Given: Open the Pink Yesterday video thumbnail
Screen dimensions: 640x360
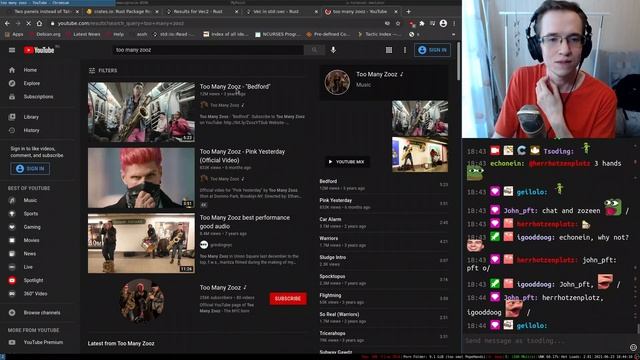Looking at the screenshot, I should (141, 178).
